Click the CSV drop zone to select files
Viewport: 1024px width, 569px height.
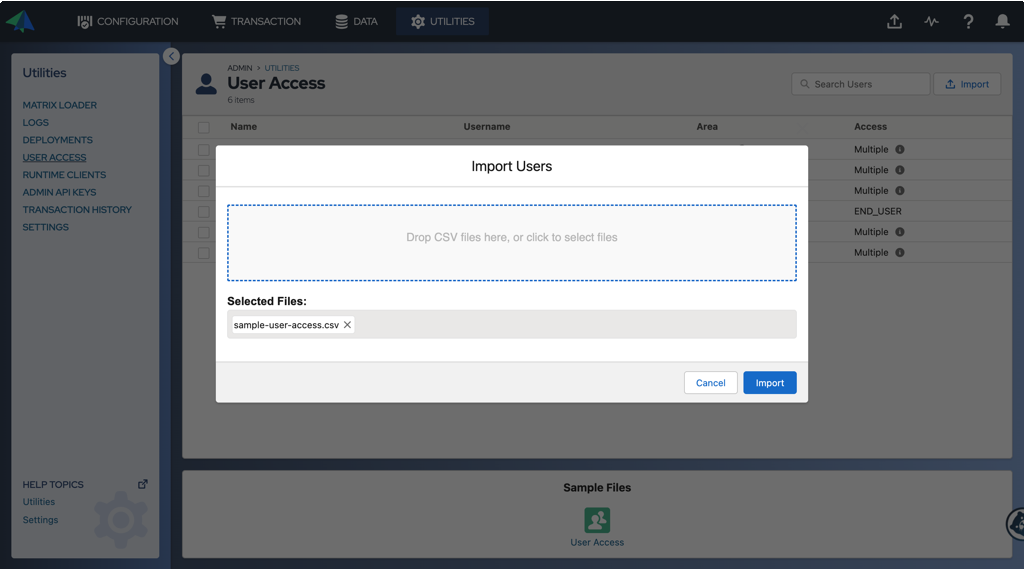[x=511, y=243]
